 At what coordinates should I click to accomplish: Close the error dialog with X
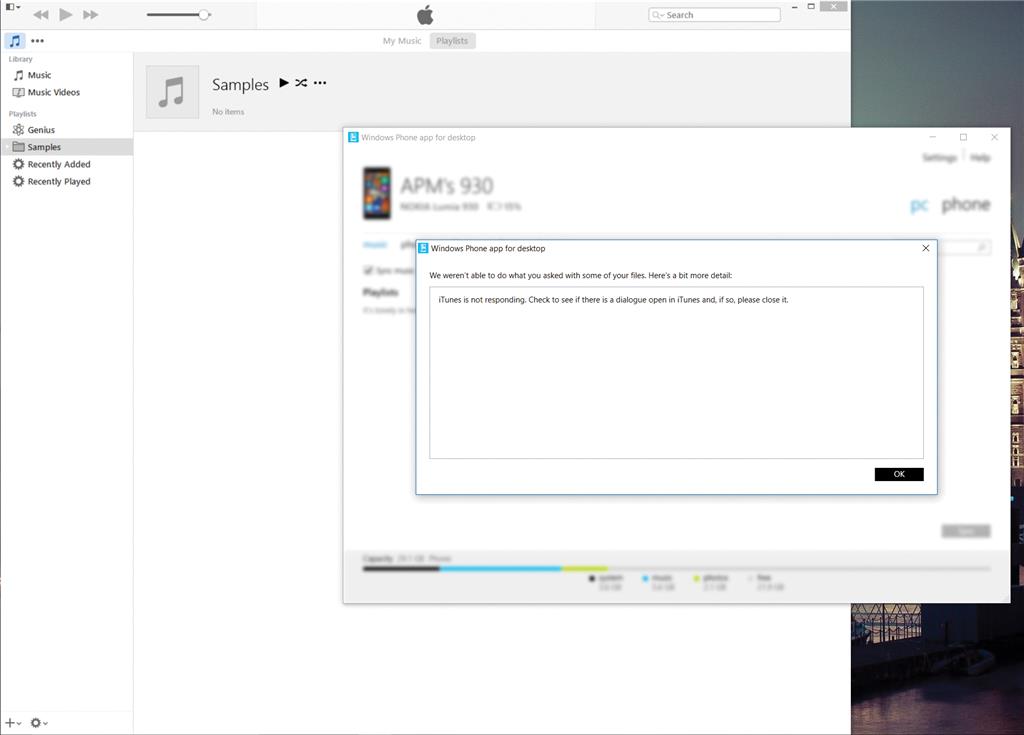(925, 248)
